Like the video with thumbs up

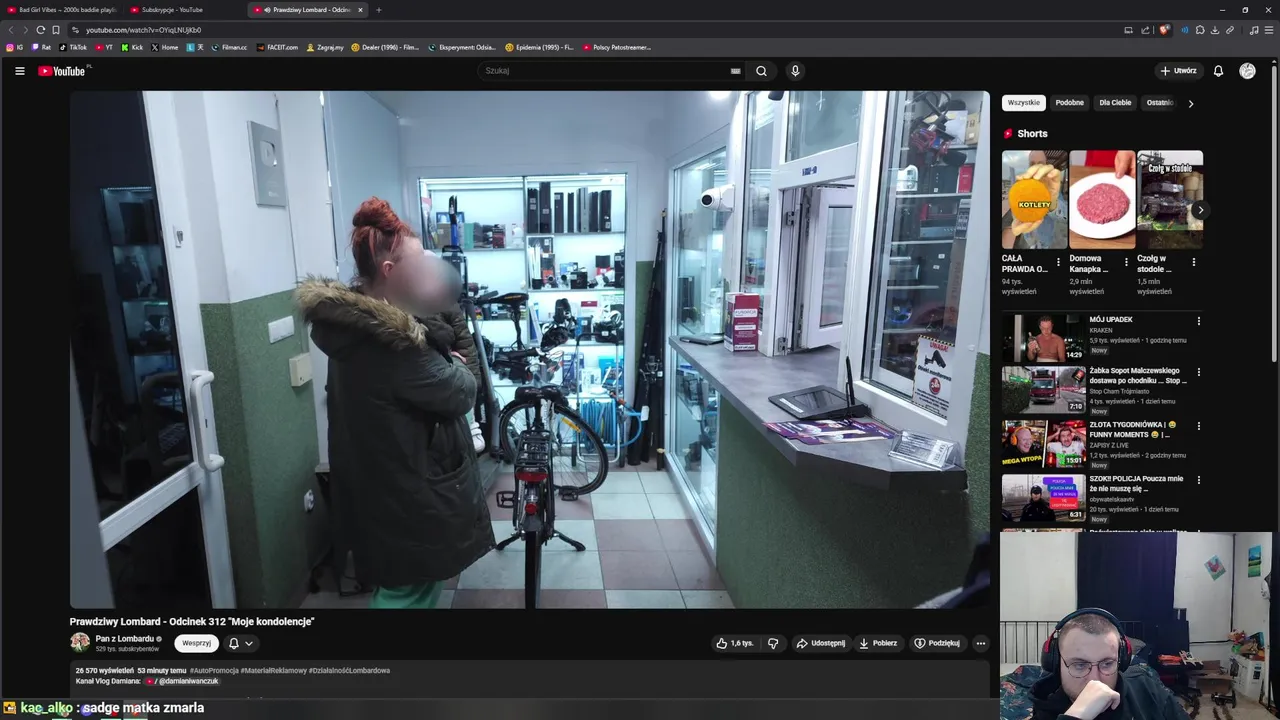click(x=735, y=643)
